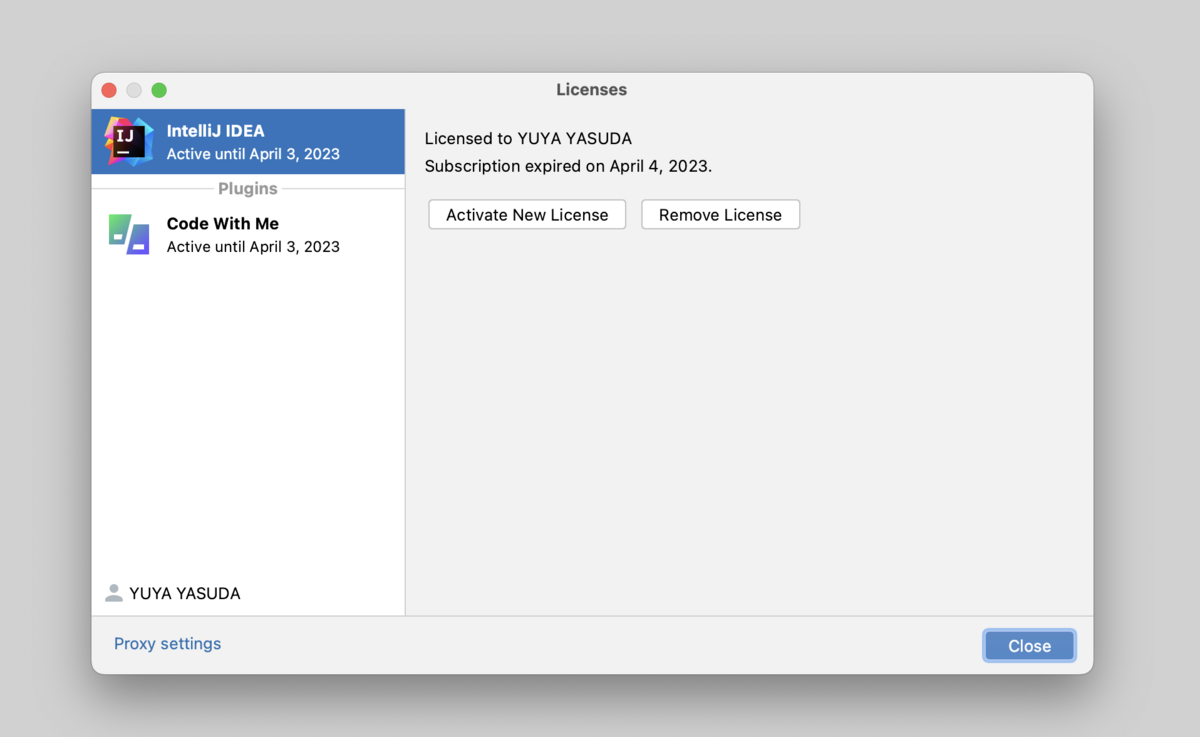Click the Code With Me title text
The height and width of the screenshot is (737, 1200).
click(x=222, y=223)
